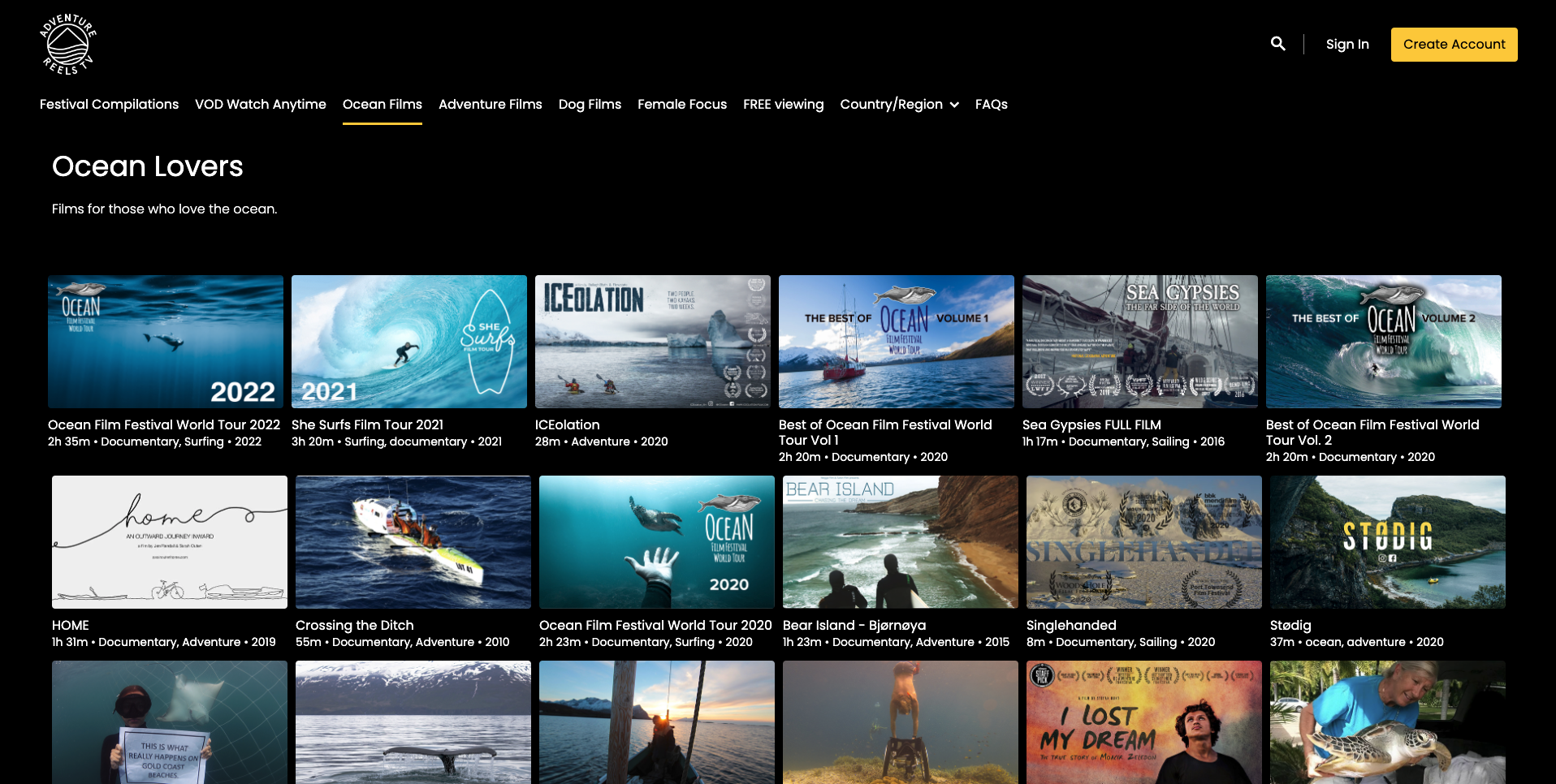Image resolution: width=1556 pixels, height=784 pixels.
Task: Open the search magnifier icon
Action: (x=1277, y=44)
